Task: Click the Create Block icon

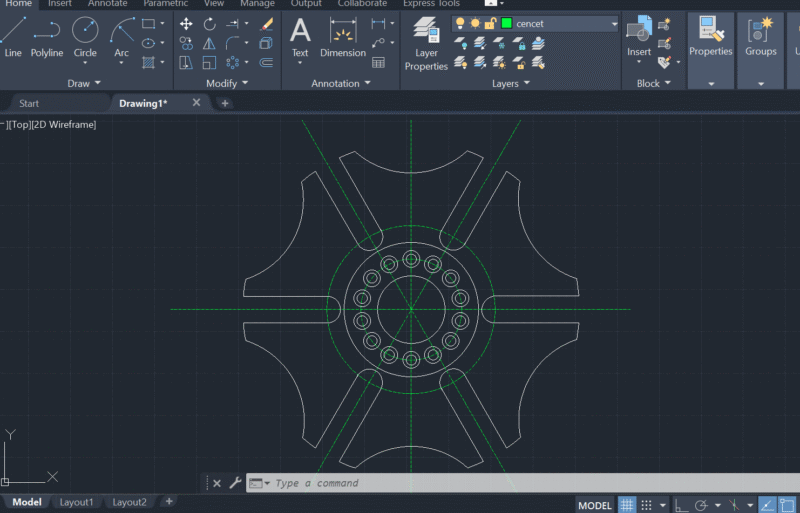Action: pyautogui.click(x=664, y=24)
